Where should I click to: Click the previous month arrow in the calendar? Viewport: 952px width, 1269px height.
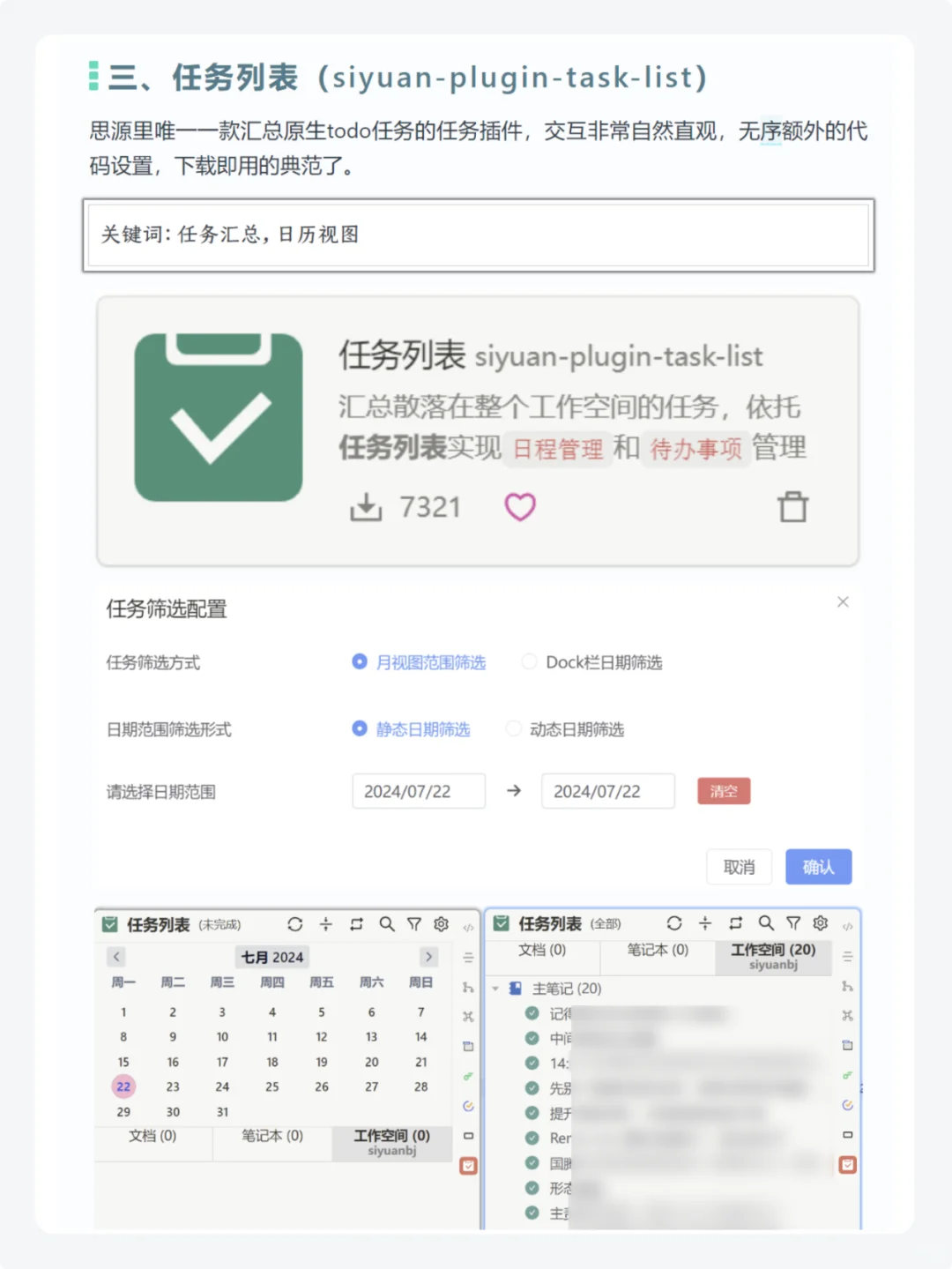click(x=116, y=957)
